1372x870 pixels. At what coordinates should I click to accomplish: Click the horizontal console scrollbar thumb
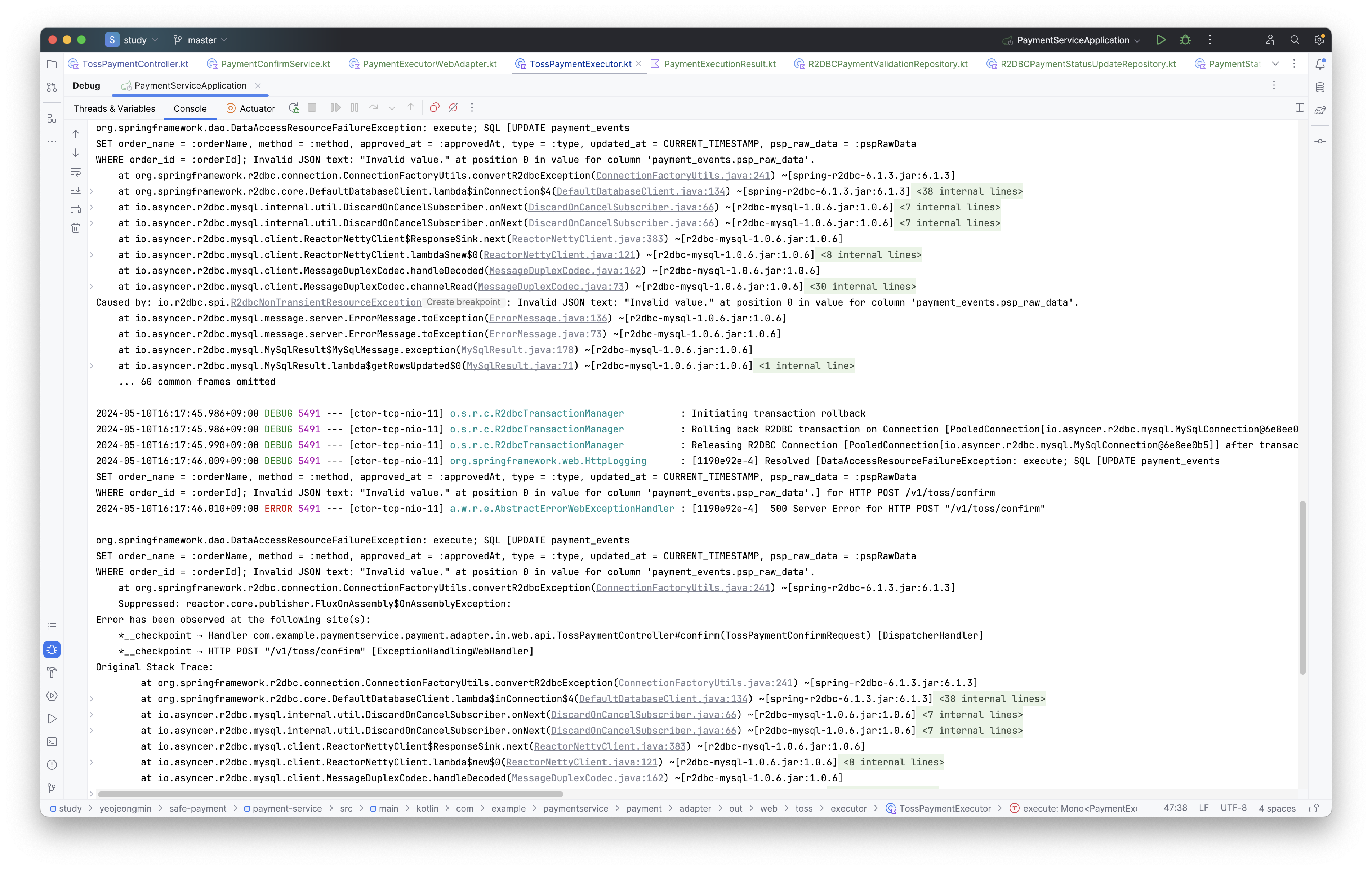coord(330,794)
